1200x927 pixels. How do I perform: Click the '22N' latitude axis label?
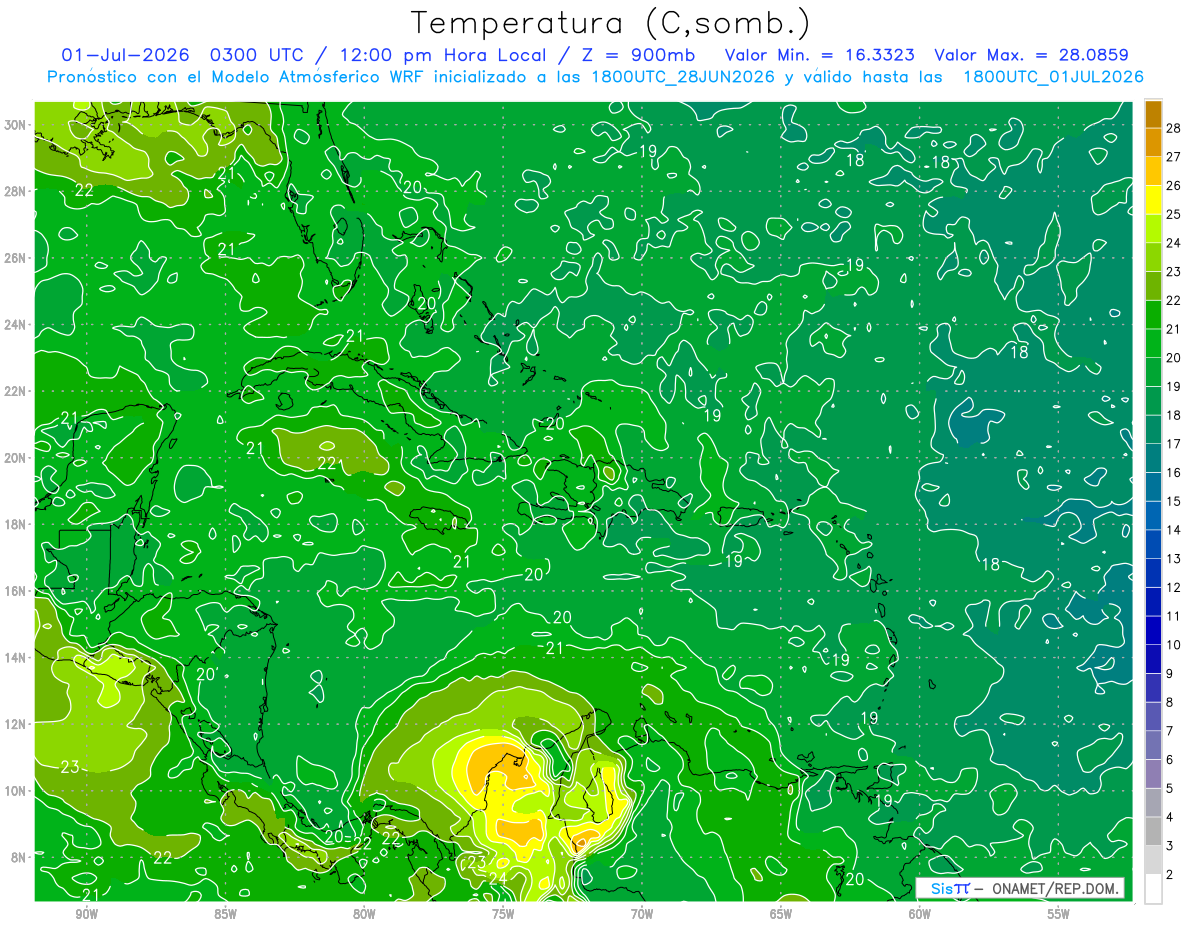17,391
